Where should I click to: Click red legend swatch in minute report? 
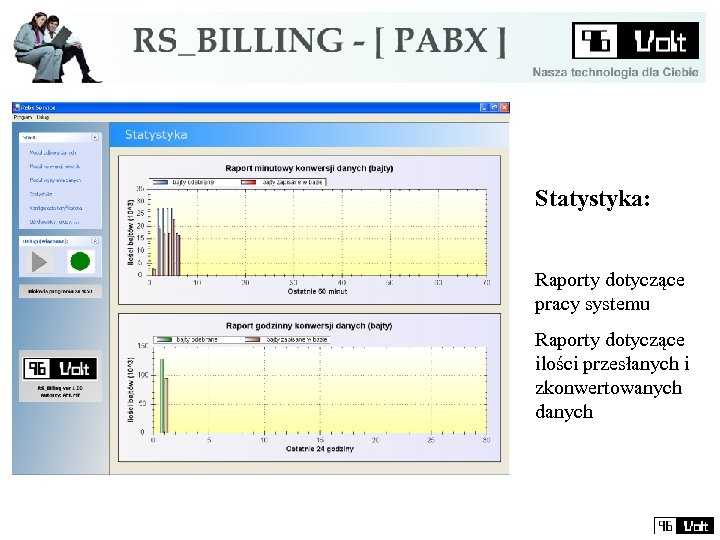pos(248,183)
